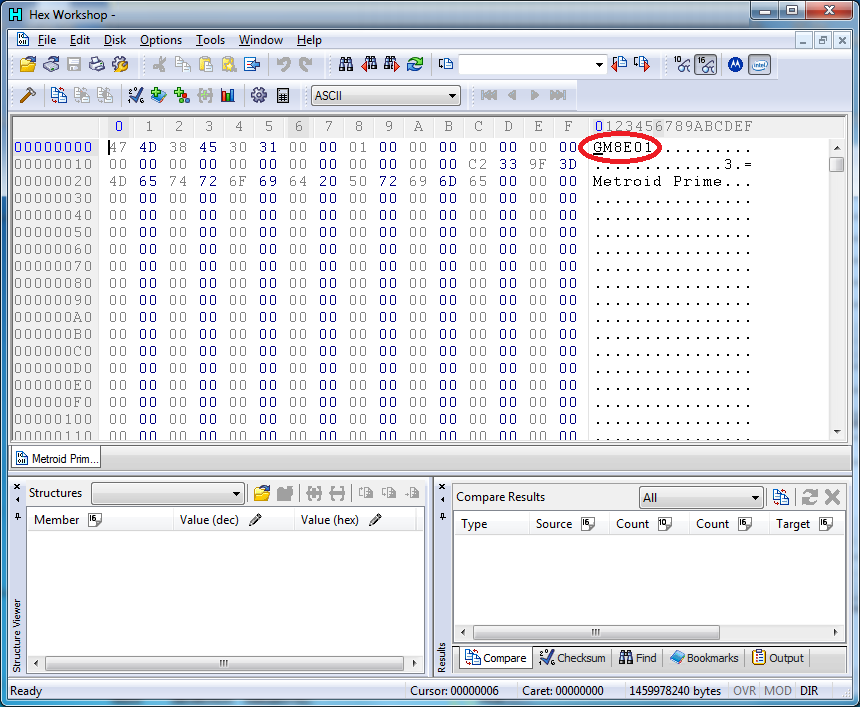Select Motorola big-endian byte order icon
Screen dimensions: 860x707
[x=735, y=65]
